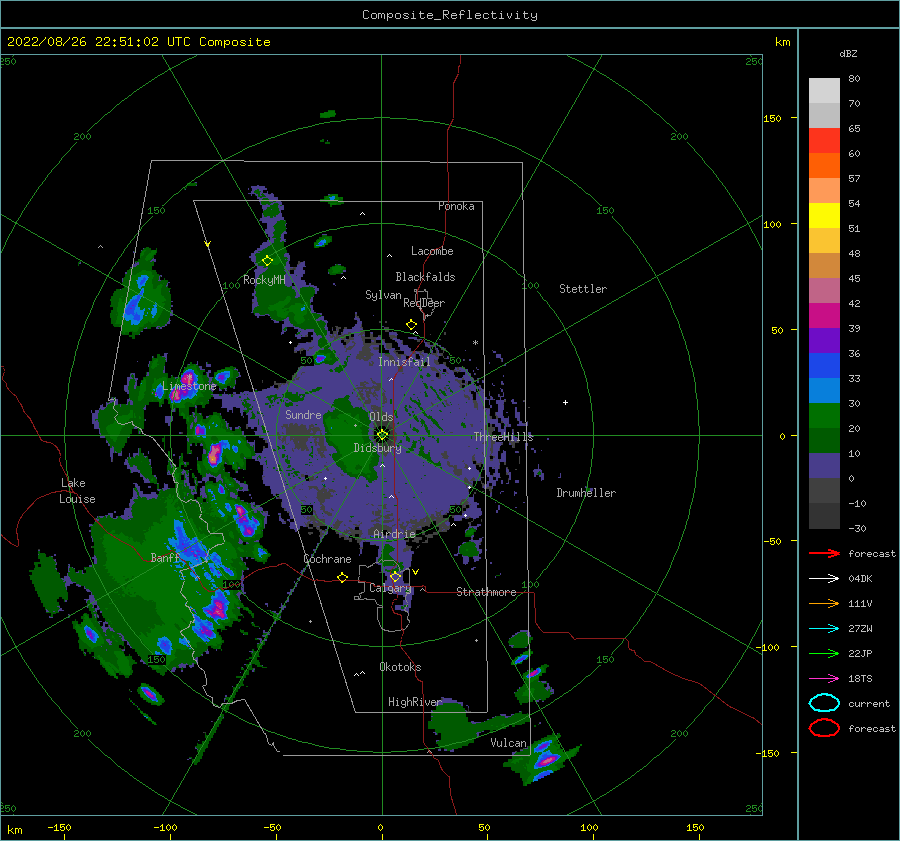This screenshot has height=841, width=900.
Task: Click the Strathmore label
Action: [486, 592]
